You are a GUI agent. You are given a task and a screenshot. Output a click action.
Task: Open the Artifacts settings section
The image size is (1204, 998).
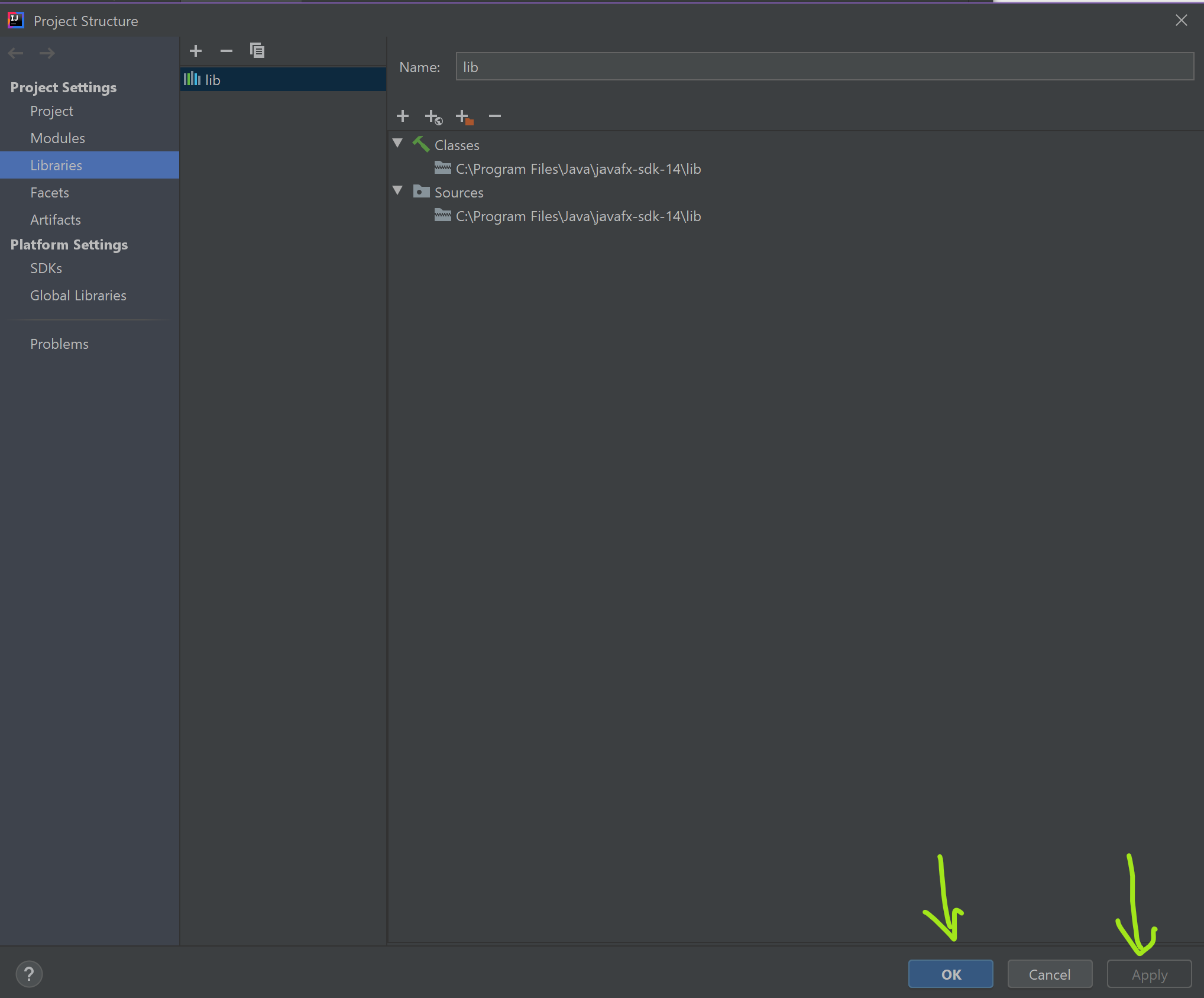(x=56, y=219)
